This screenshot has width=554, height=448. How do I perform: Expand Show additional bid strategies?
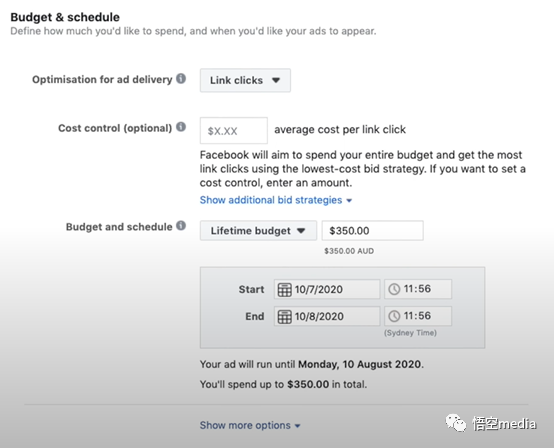click(276, 200)
